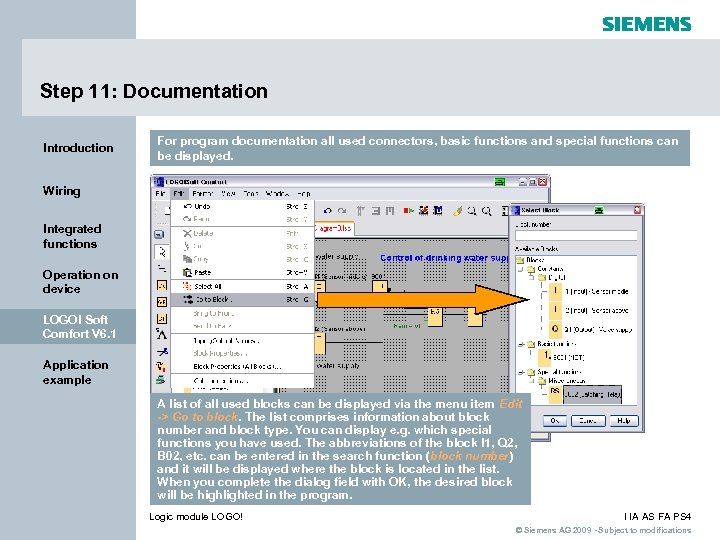Collapse the Constants folder in Select Block
Screen dimensions: 720x540
(521, 270)
